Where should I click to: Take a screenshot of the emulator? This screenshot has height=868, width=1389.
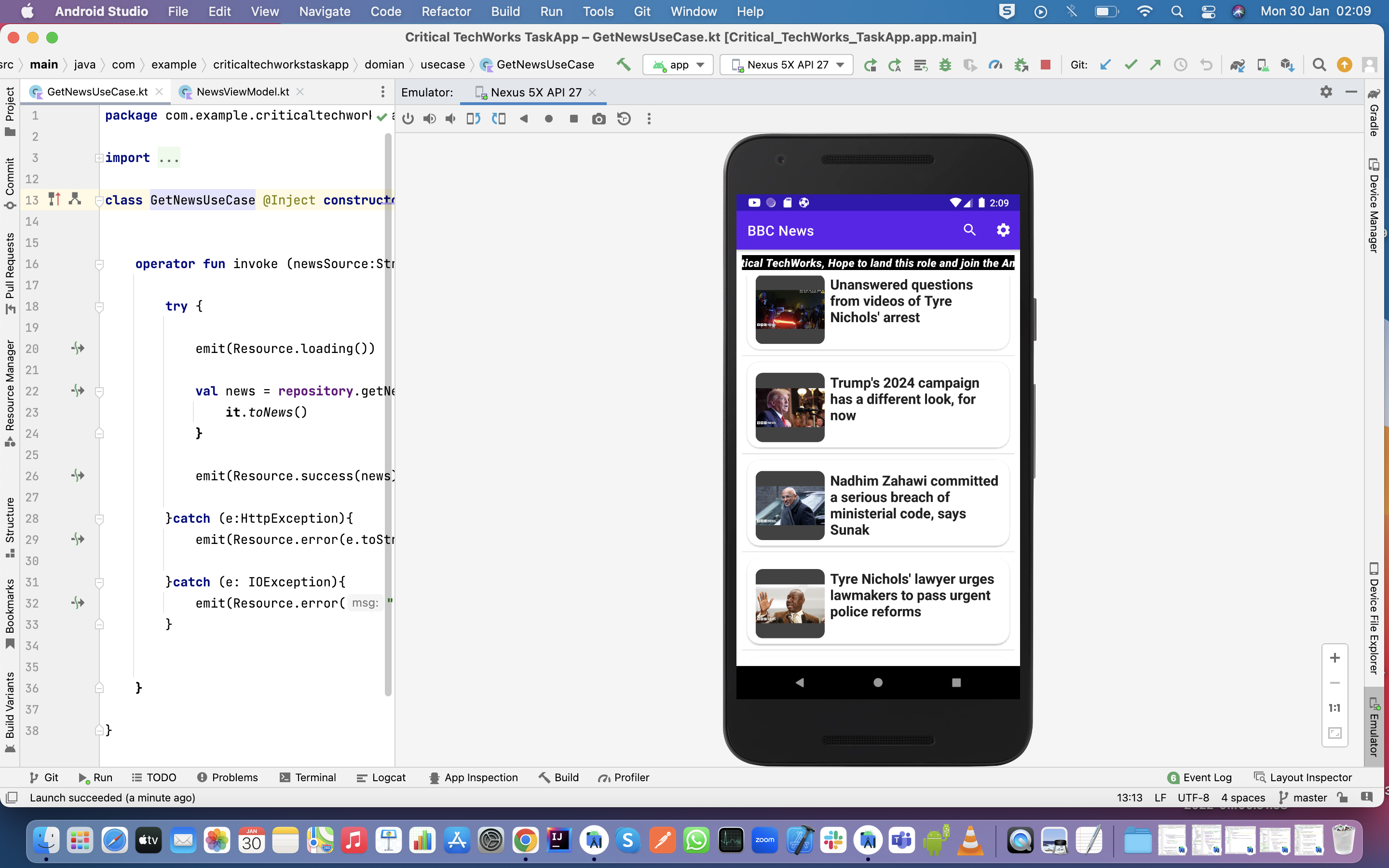[x=599, y=119]
